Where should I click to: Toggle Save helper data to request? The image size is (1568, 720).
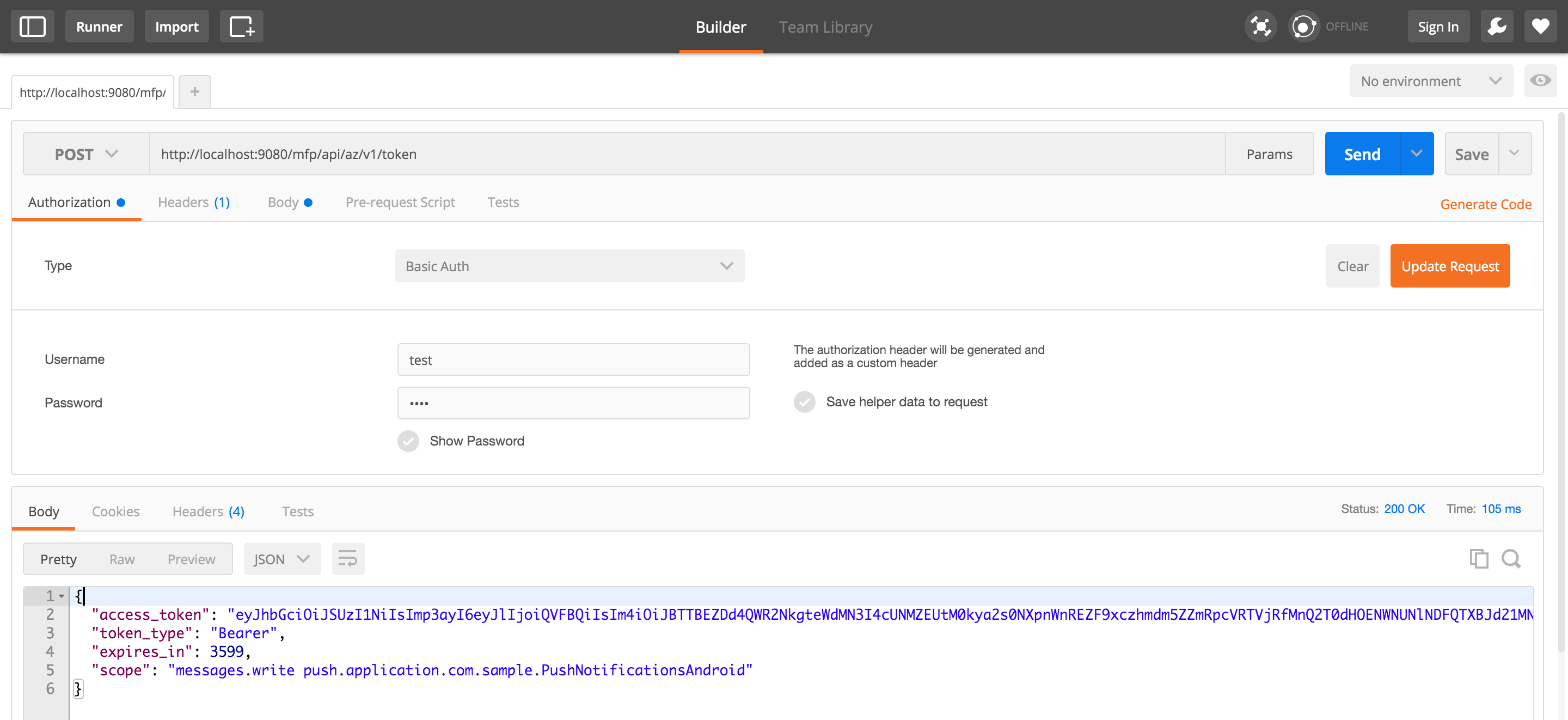tap(804, 402)
